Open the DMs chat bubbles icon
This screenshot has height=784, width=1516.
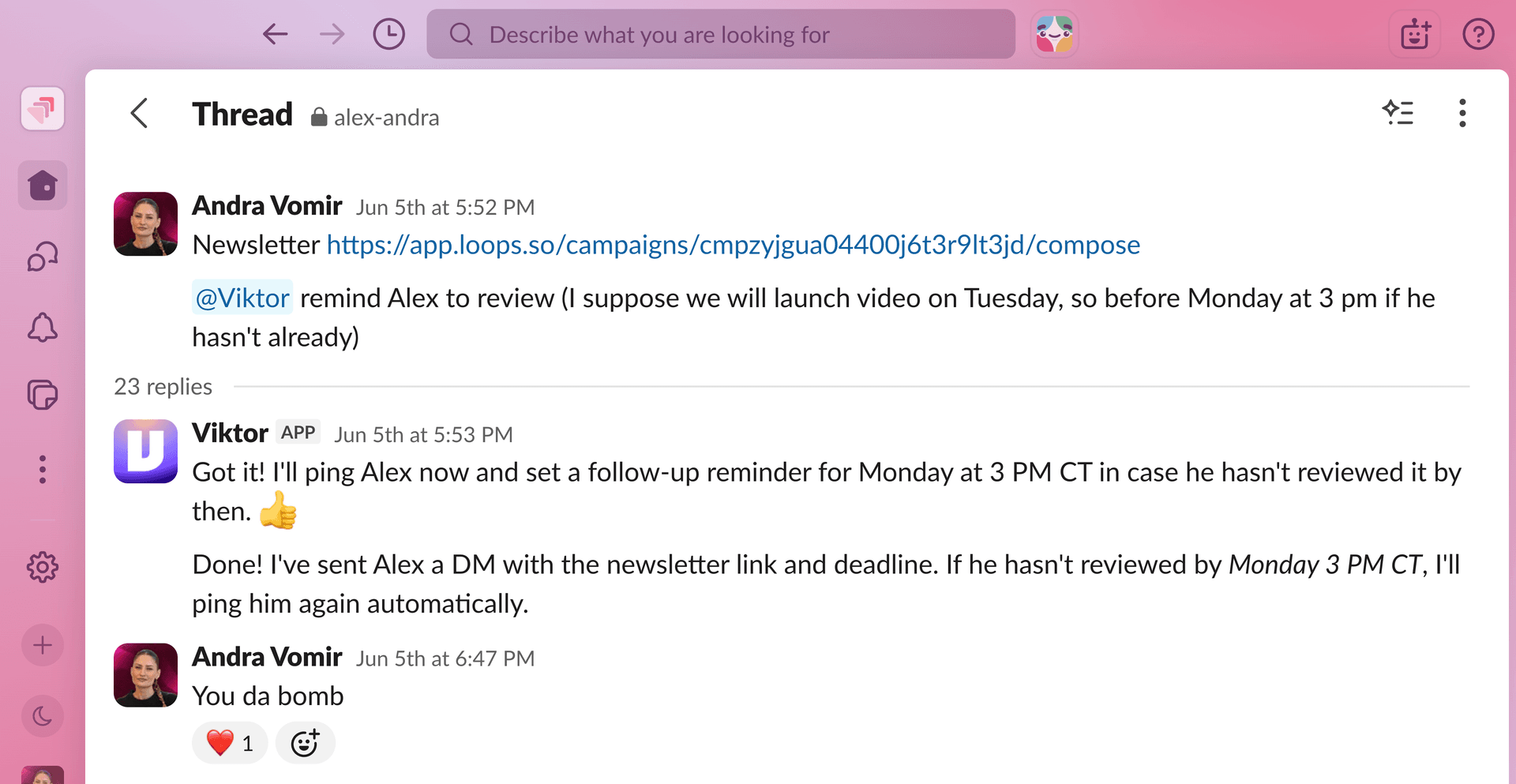(43, 257)
